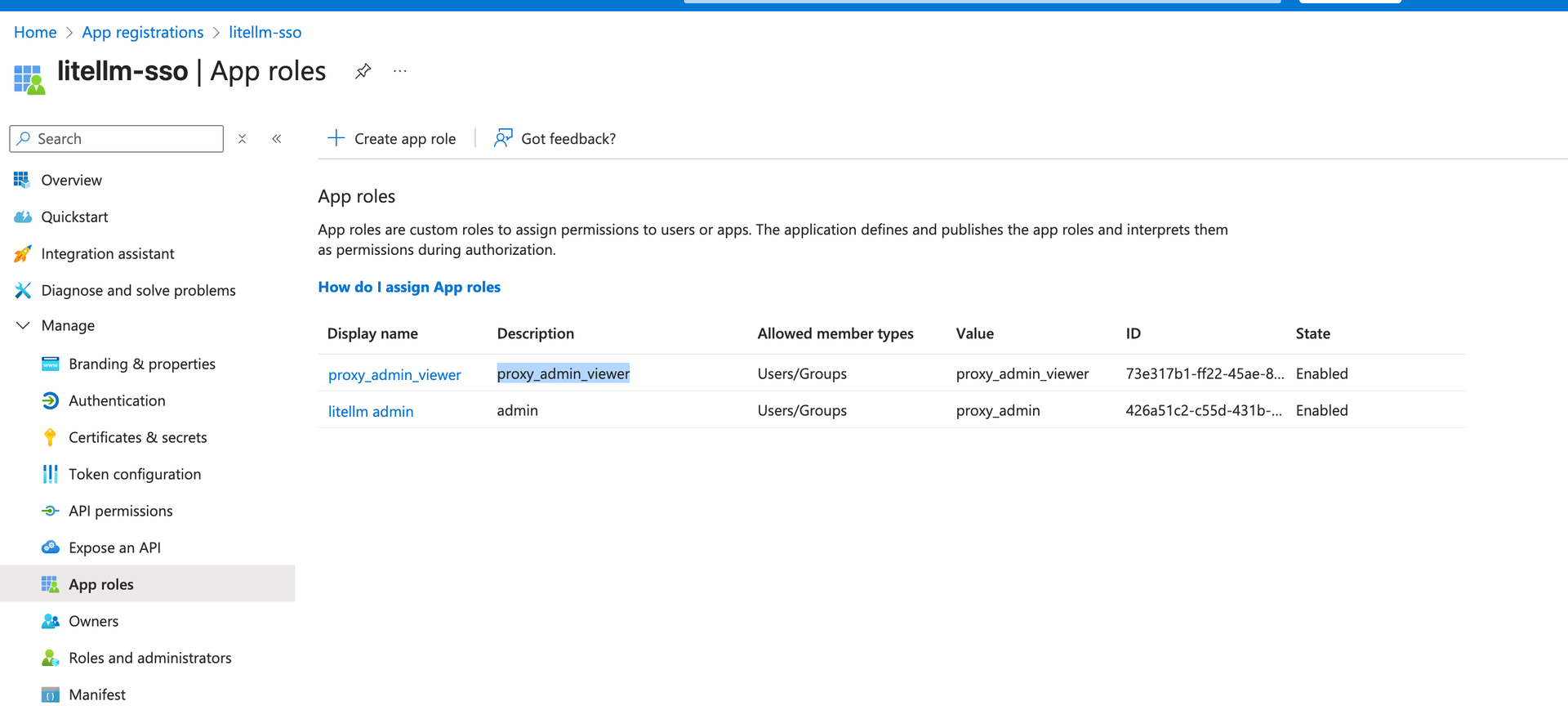Click the Display name column header
Viewport: 1568px width, 706px height.
point(372,333)
